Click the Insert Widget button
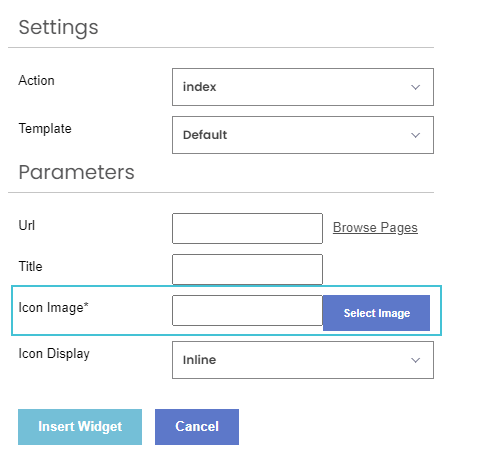 (x=80, y=427)
